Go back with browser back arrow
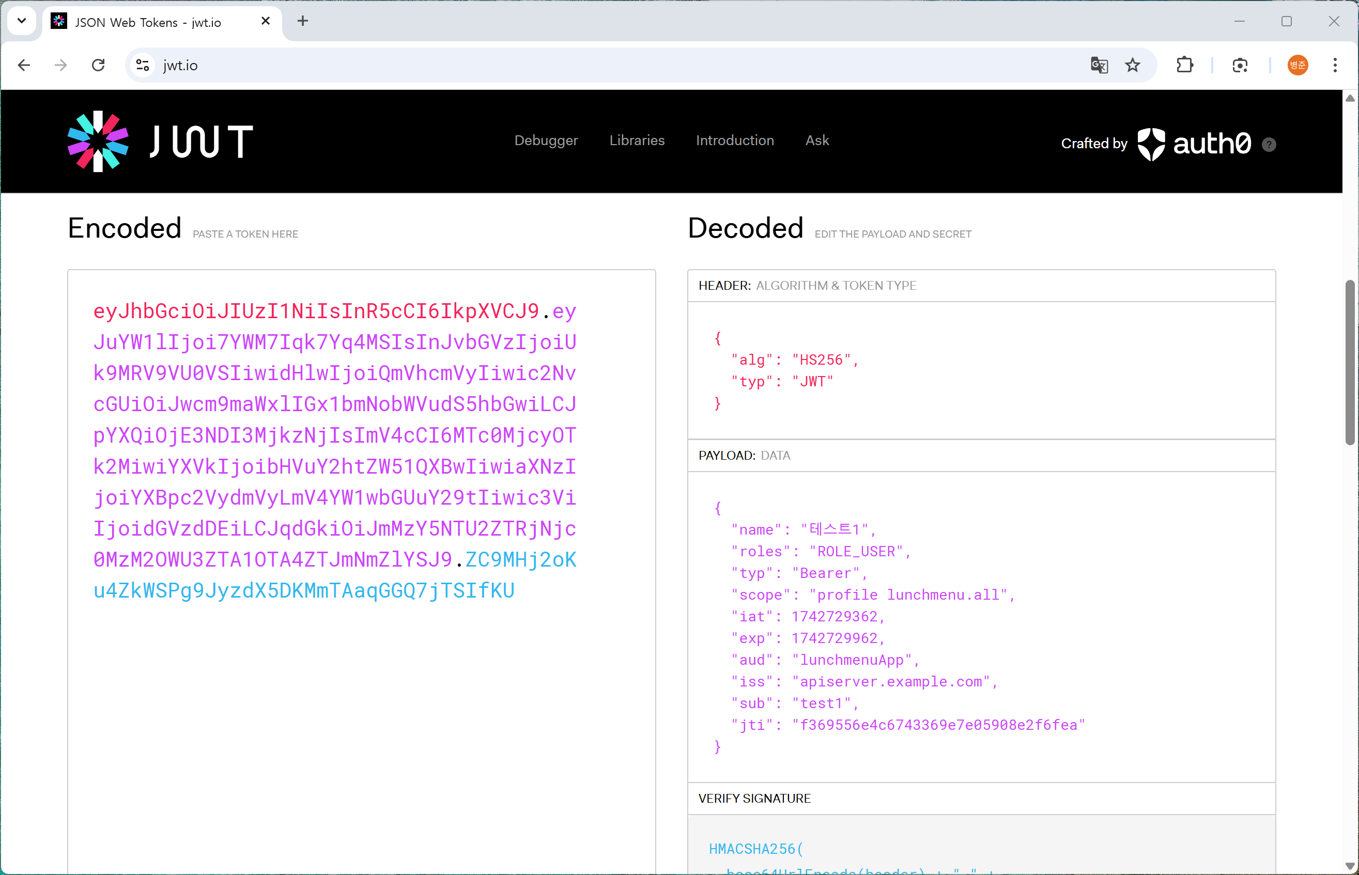The width and height of the screenshot is (1359, 875). [24, 65]
